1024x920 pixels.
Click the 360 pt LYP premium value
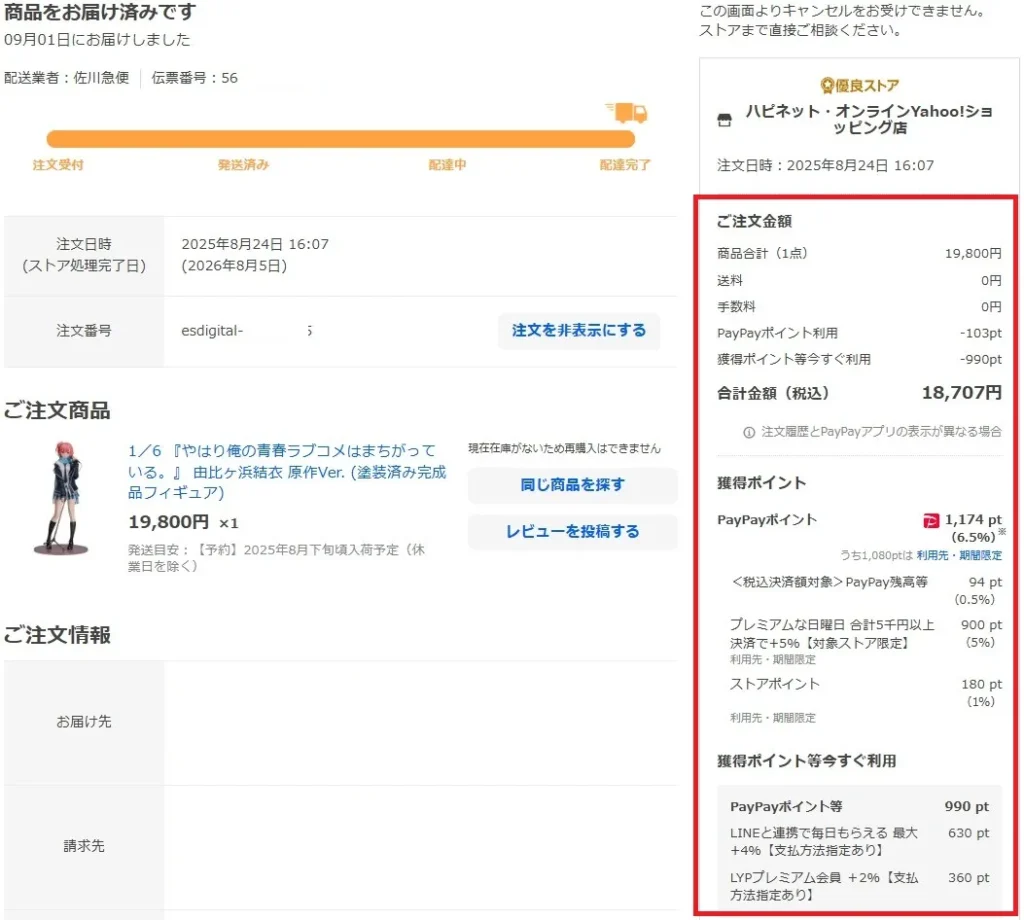click(x=968, y=878)
